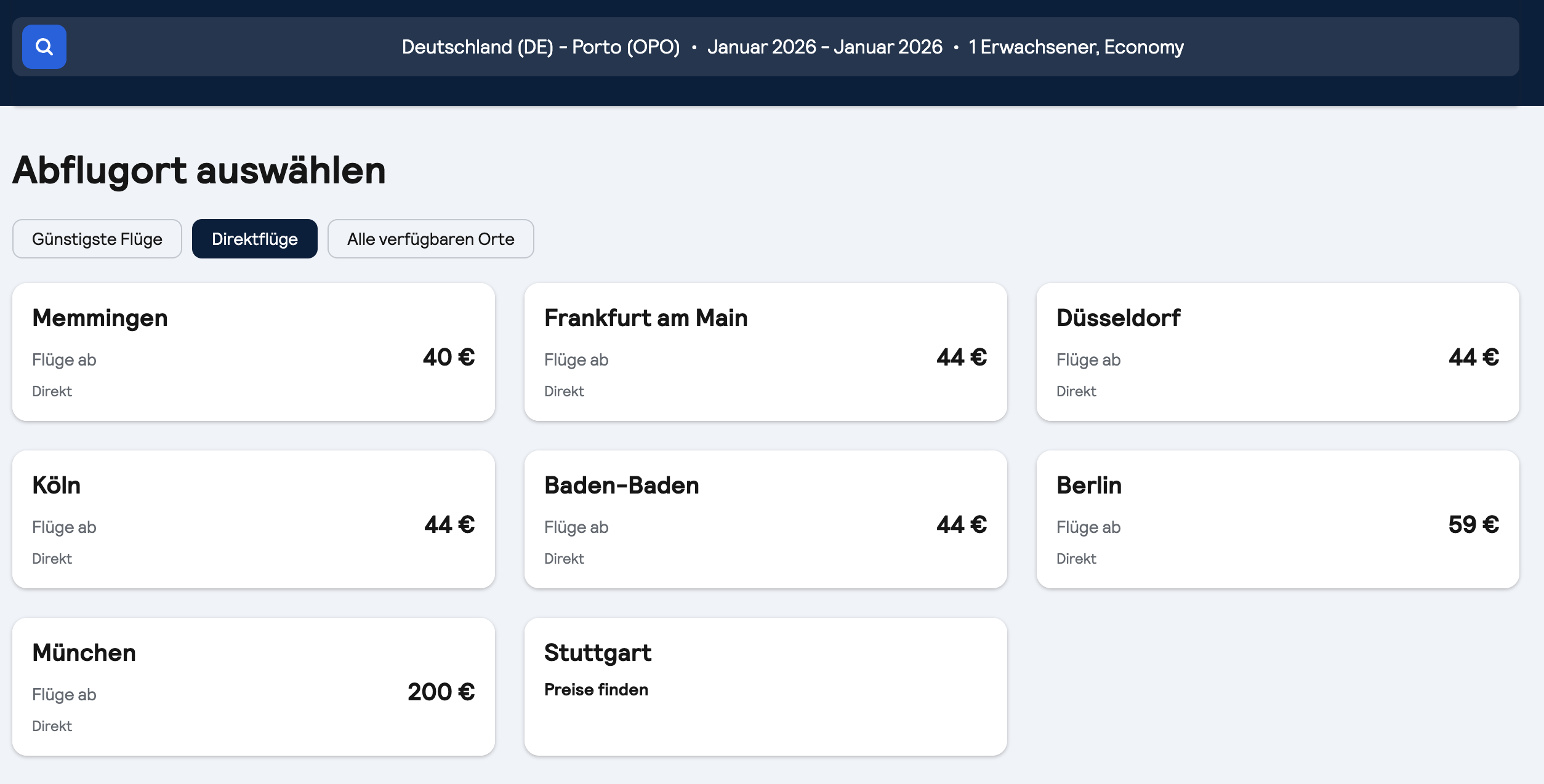Click the 44 € Düsseldorf price

point(1473,358)
